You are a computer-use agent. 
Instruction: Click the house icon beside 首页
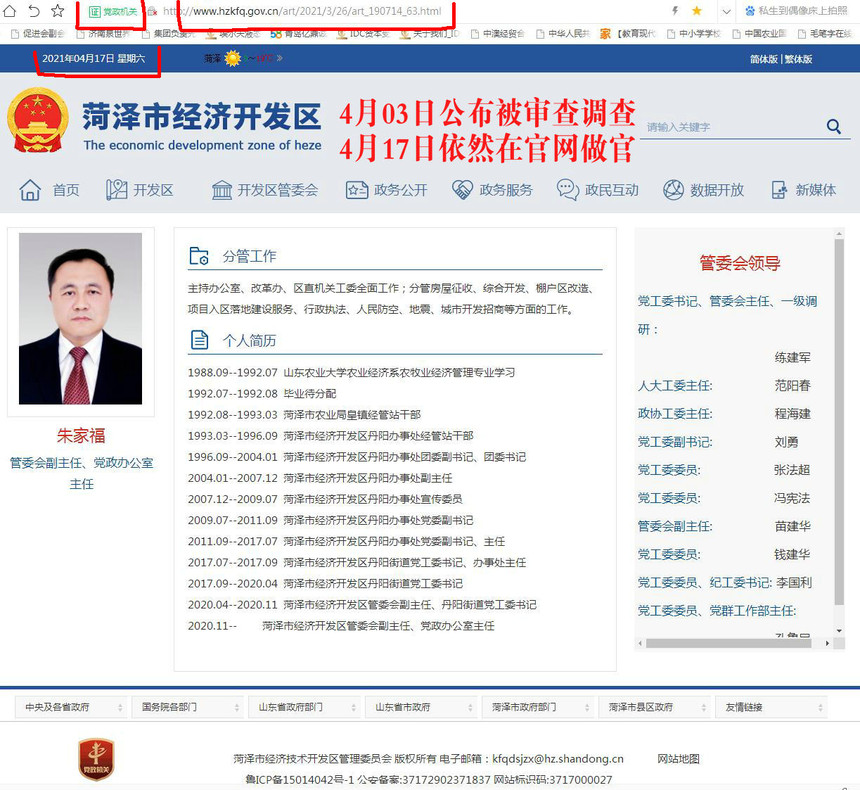pos(30,190)
